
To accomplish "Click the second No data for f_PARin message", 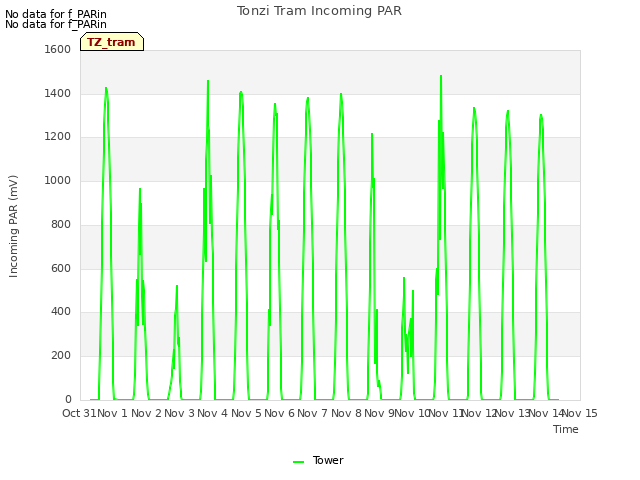I will [x=56, y=24].
